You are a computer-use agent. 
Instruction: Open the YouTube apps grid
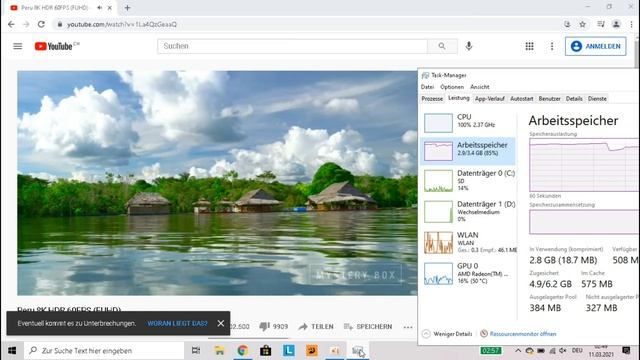coord(529,46)
